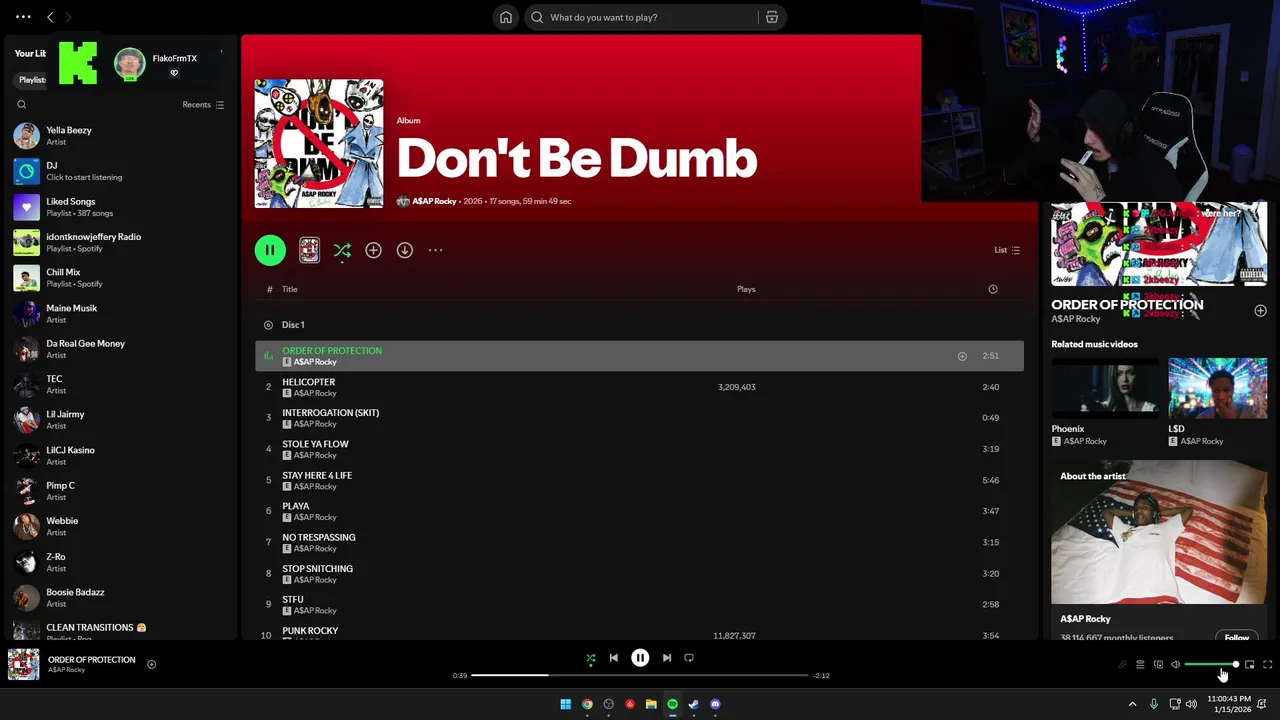1280x720 pixels.
Task: Navigate forward with the right arrow
Action: 68,17
